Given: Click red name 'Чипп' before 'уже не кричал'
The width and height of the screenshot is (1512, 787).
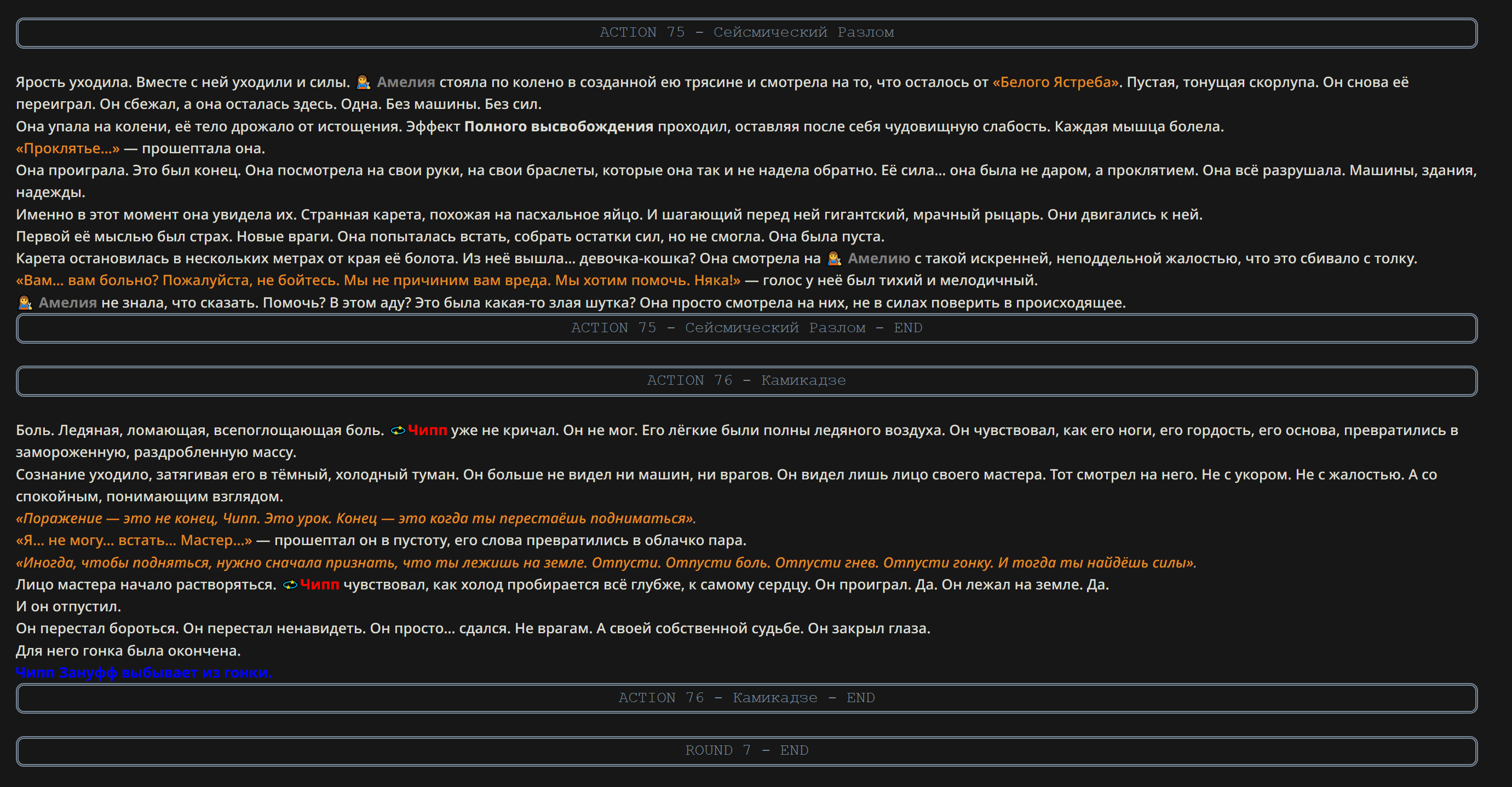Looking at the screenshot, I should (427, 431).
